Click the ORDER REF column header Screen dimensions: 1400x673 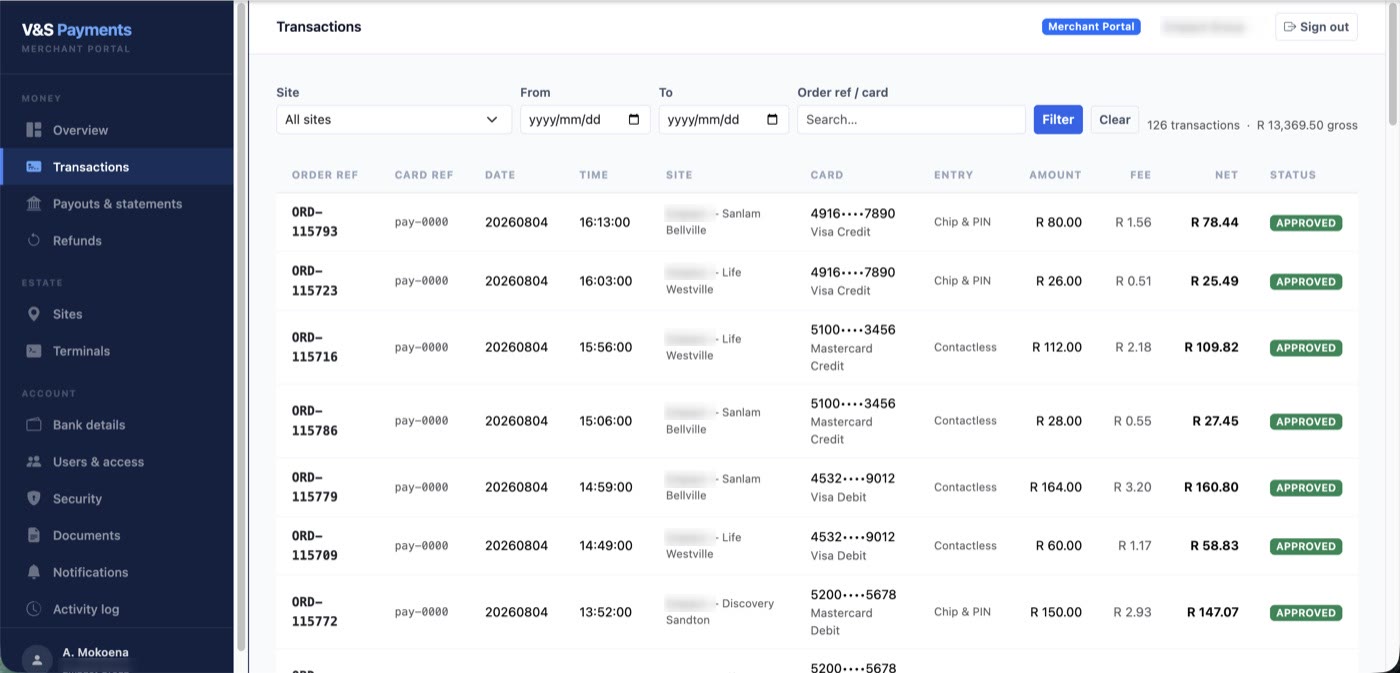click(x=325, y=175)
